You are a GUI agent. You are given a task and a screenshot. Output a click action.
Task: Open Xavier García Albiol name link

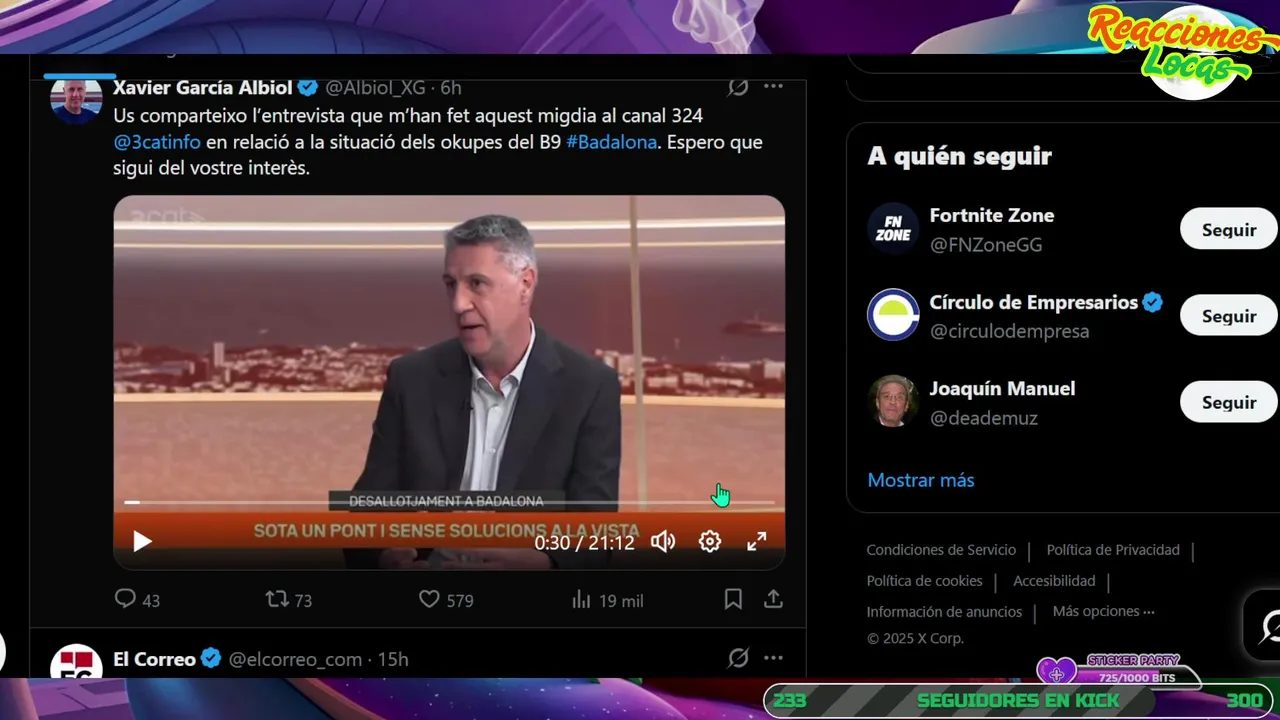click(x=203, y=88)
